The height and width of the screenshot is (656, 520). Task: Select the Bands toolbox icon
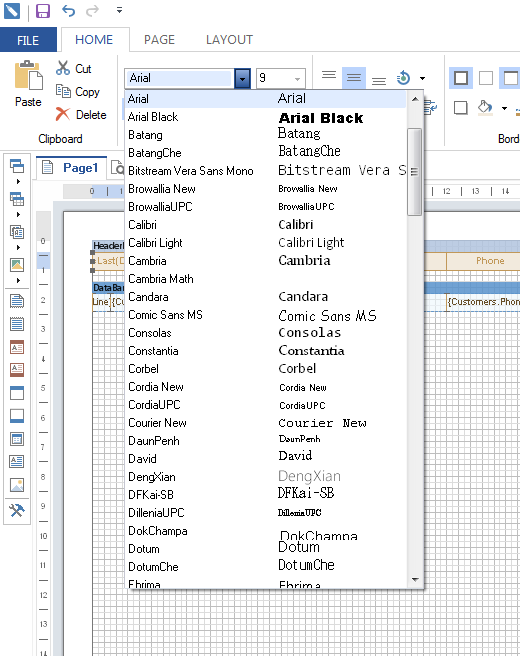17,166
